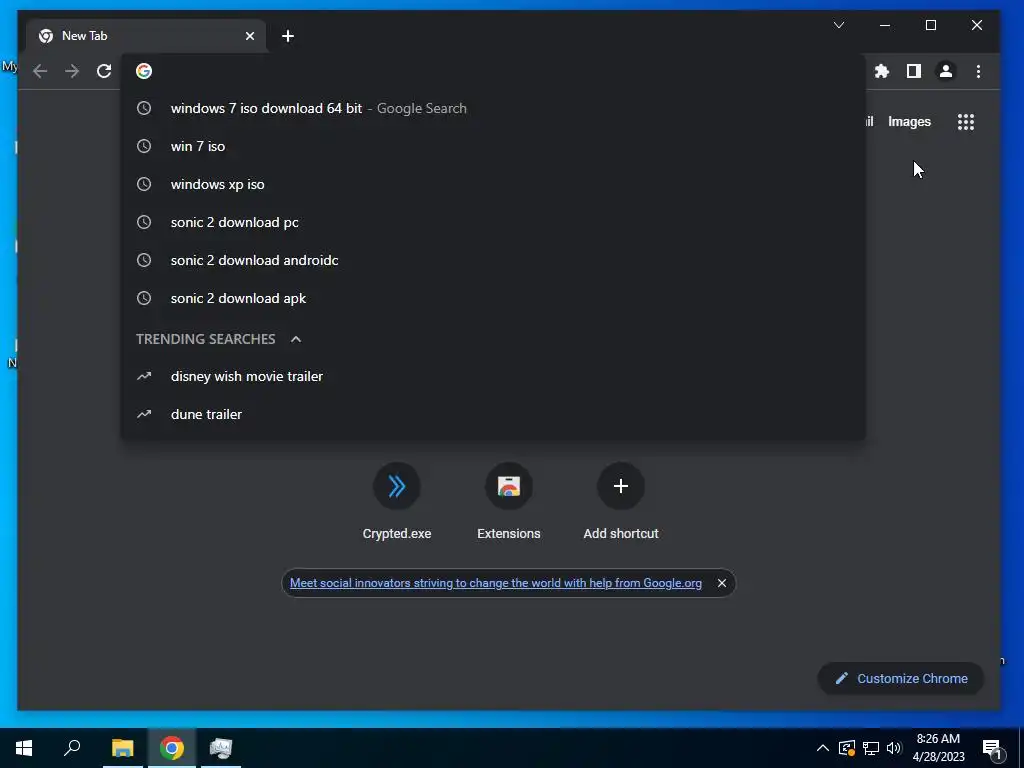Open the taskbar search icon
Image resolution: width=1024 pixels, height=768 pixels.
(x=72, y=748)
